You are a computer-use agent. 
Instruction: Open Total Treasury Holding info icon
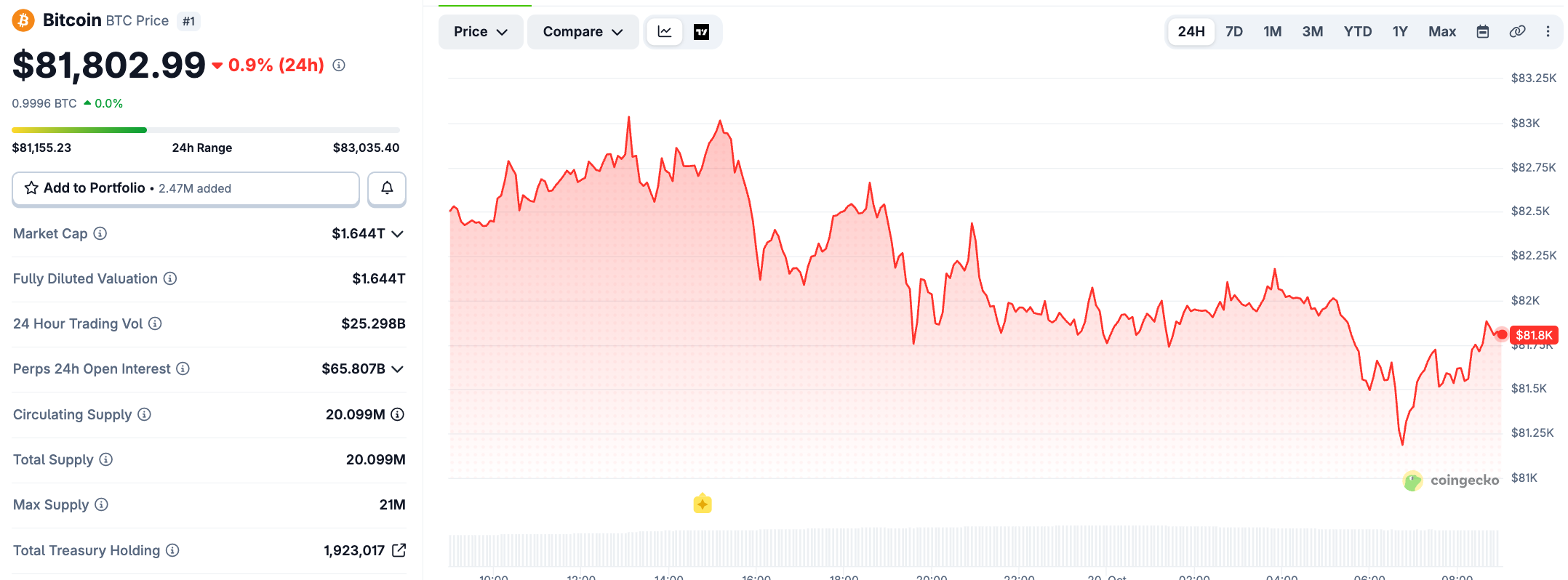click(x=172, y=550)
